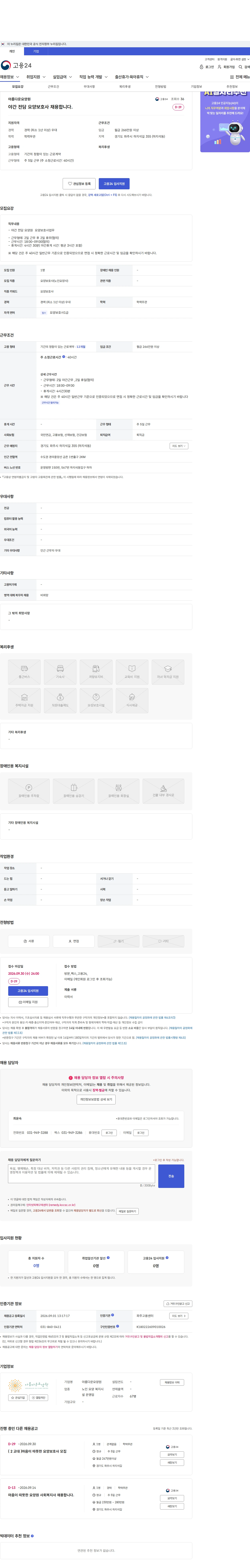The width and height of the screenshot is (250, 1568).
Task: Select the 근무조건 section tab
Action: [53, 86]
